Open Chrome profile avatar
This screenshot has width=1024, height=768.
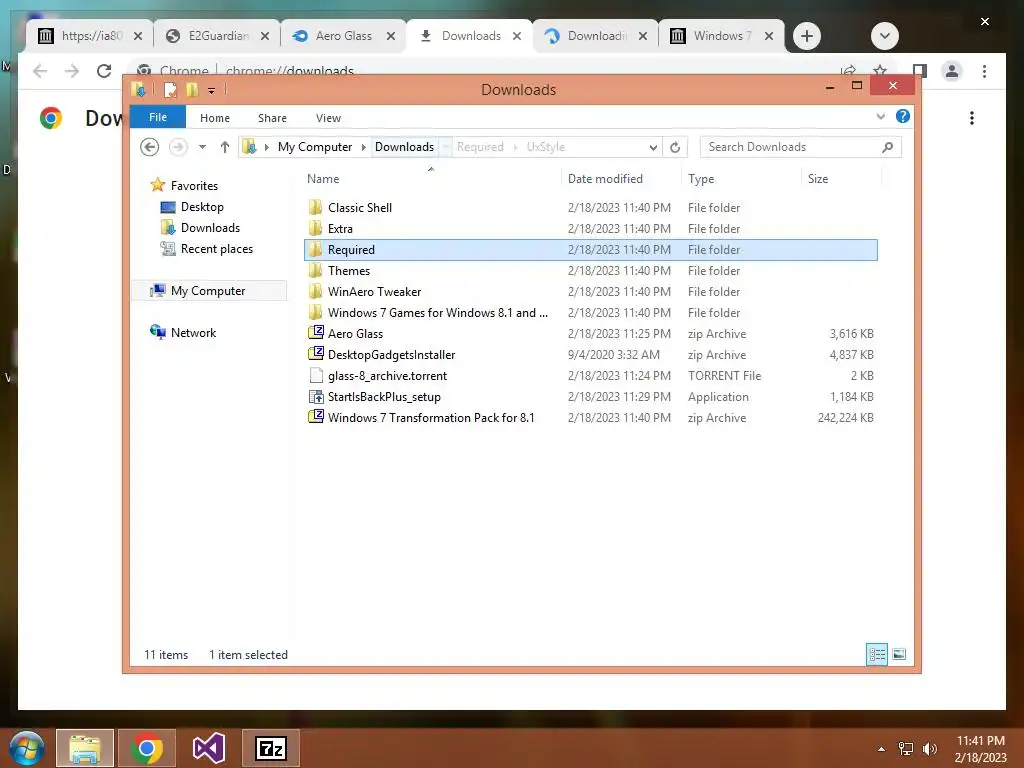952,71
